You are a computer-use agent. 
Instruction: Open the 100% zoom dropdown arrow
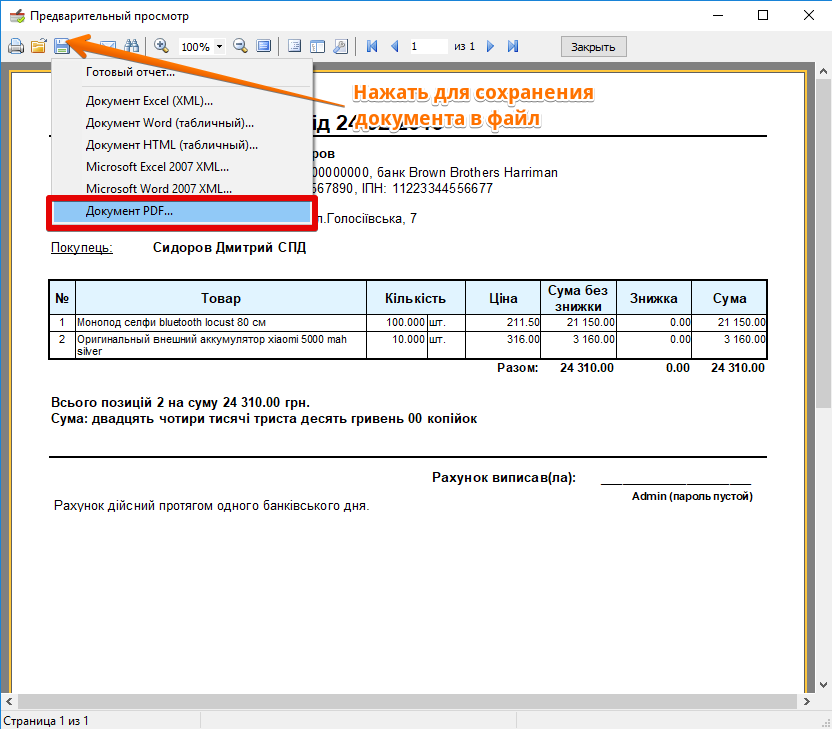pos(219,47)
